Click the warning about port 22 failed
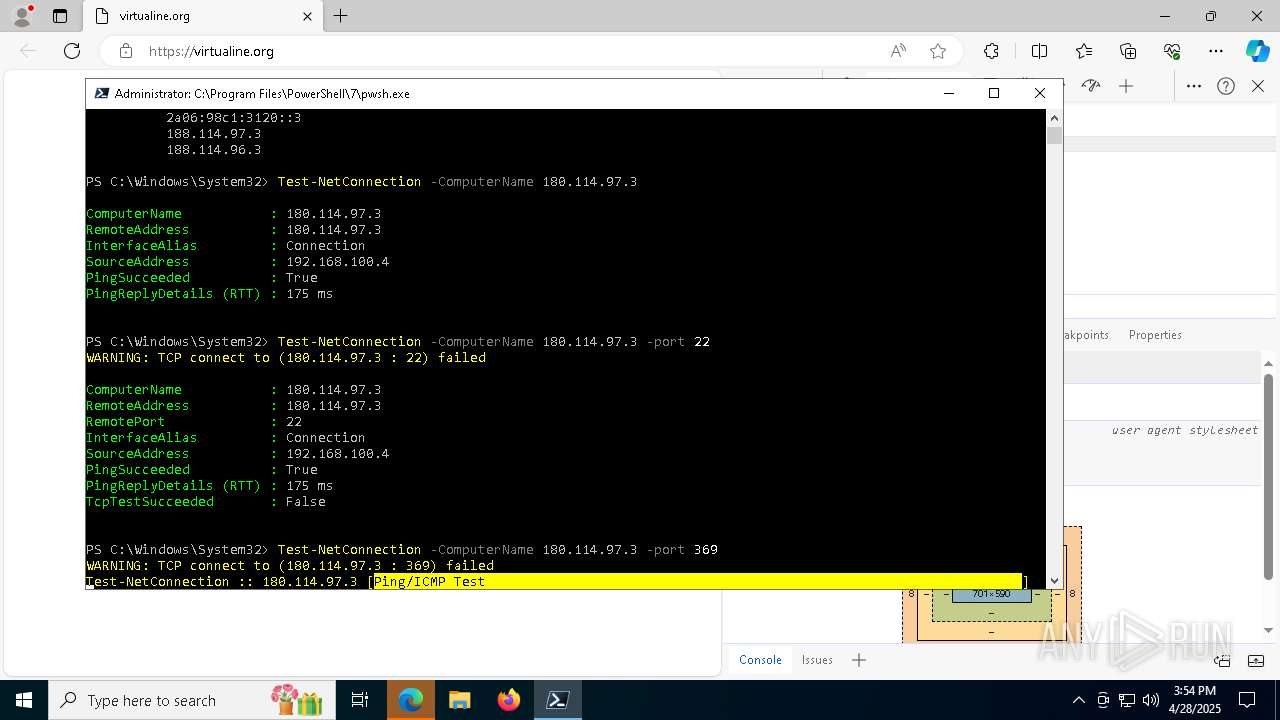1280x720 pixels. [x=286, y=358]
